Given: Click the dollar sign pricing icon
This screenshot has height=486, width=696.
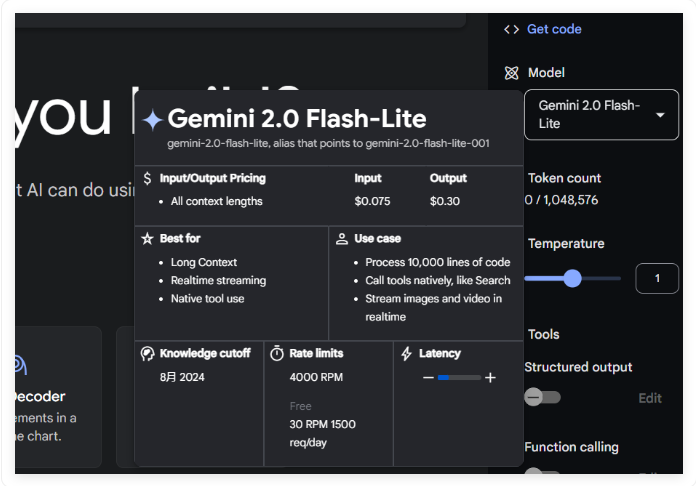Looking at the screenshot, I should point(147,178).
